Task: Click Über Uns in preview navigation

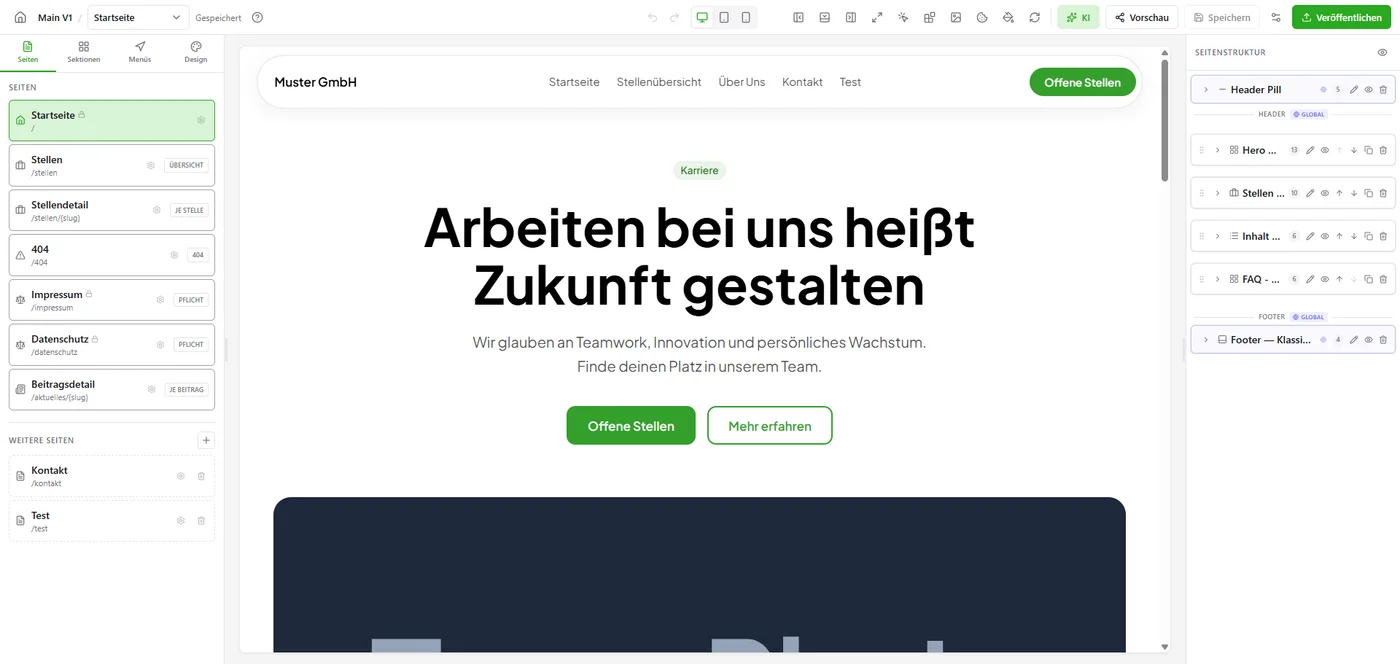Action: pyautogui.click(x=742, y=82)
